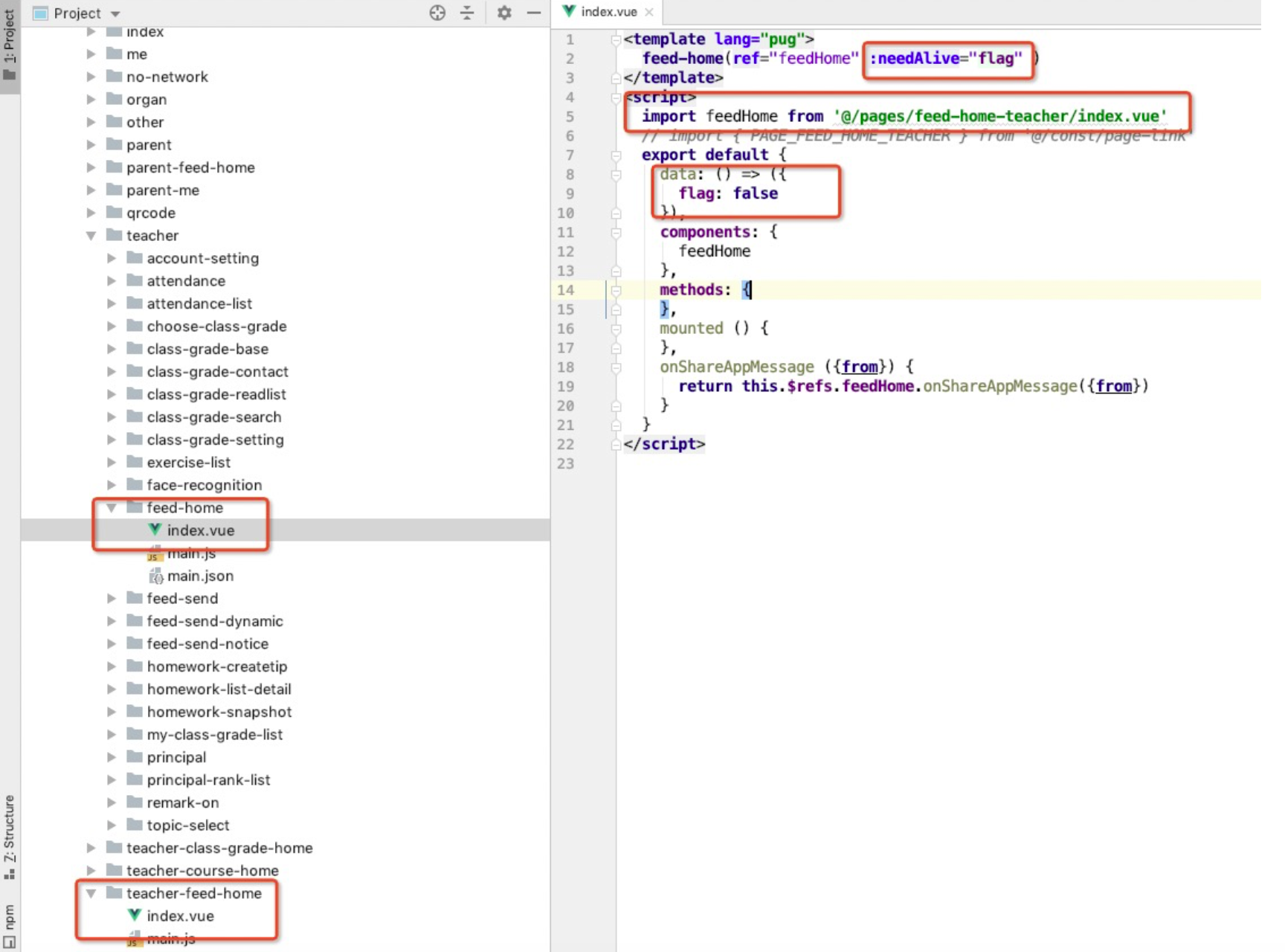Click the main.json file icon
1285x952 pixels.
pos(155,576)
